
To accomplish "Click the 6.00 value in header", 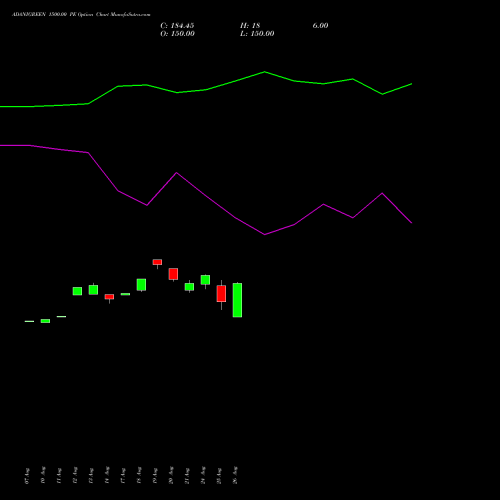I will [320, 26].
